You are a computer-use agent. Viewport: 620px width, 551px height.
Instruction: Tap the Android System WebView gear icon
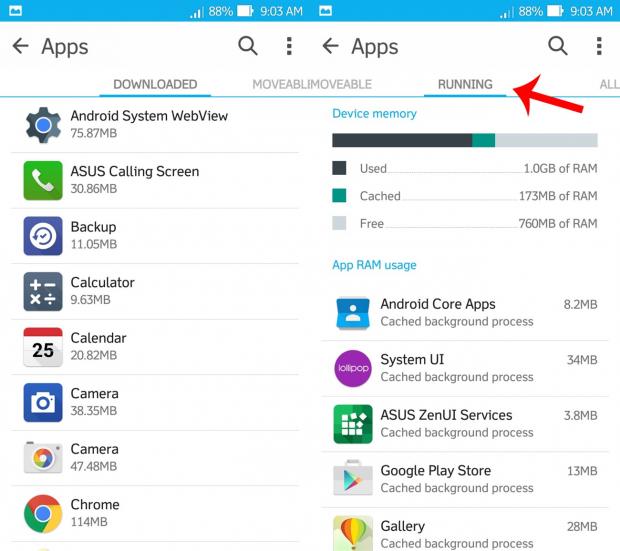(x=43, y=125)
